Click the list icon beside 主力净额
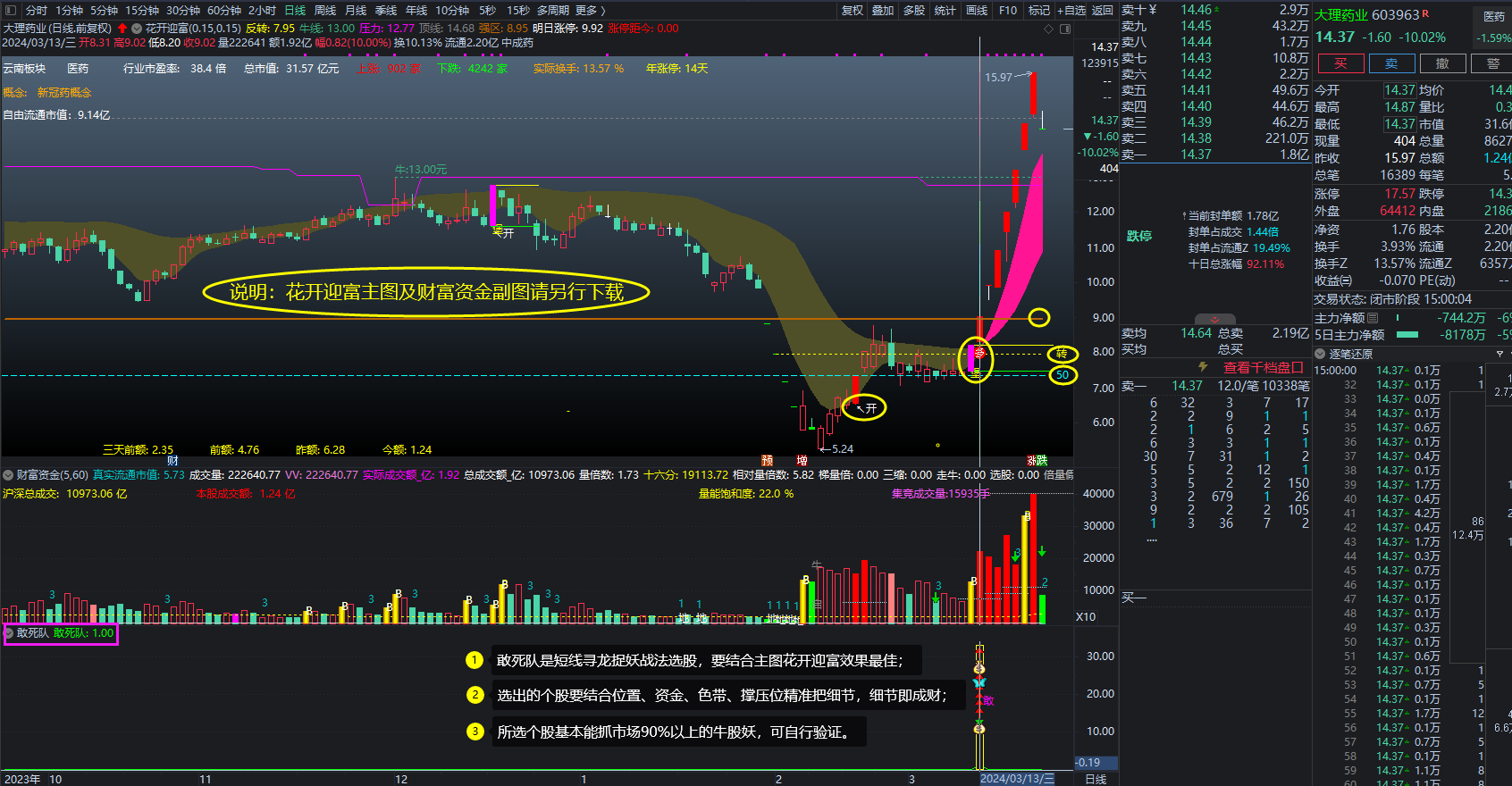 [1373, 318]
